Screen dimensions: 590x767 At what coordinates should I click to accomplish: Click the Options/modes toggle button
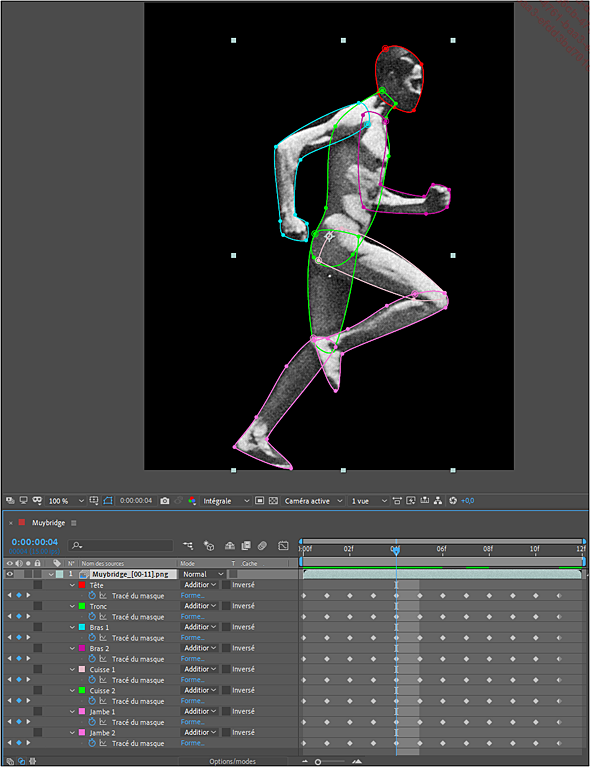coord(232,761)
